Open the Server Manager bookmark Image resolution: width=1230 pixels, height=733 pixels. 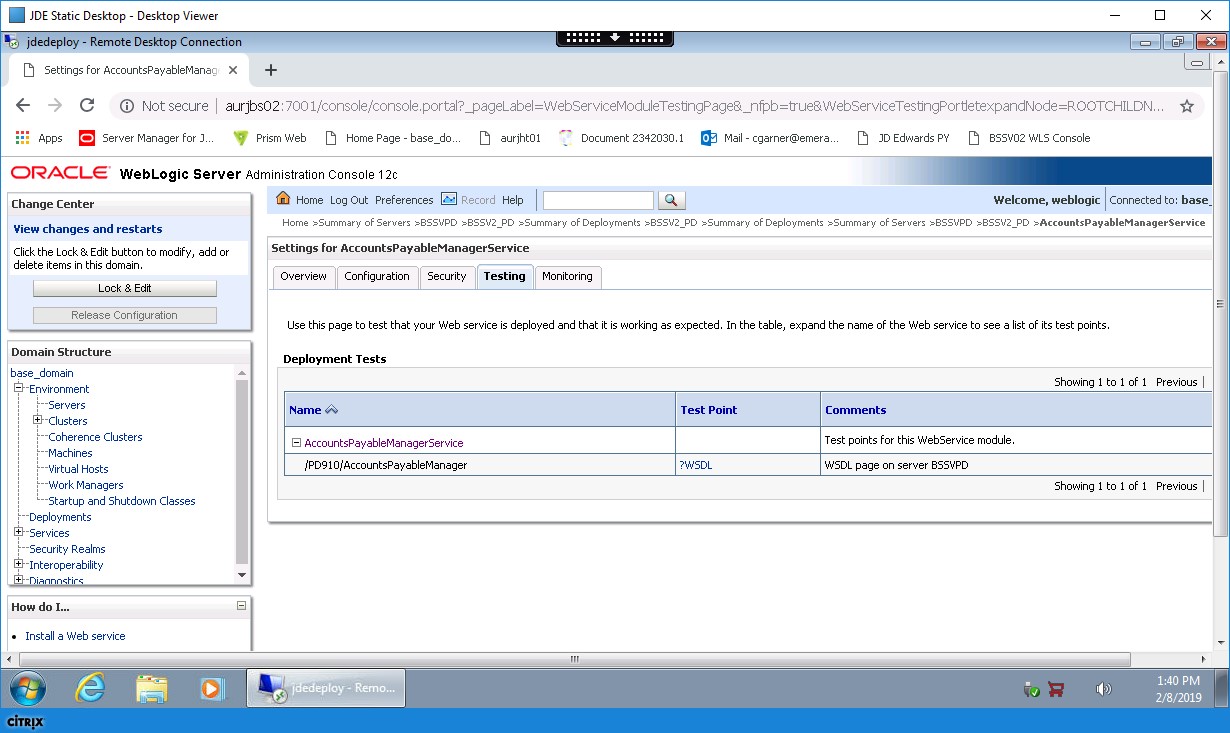coord(147,138)
